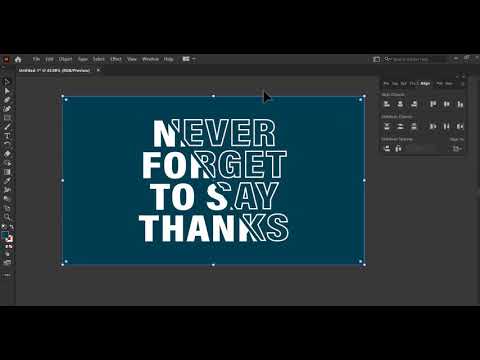Select the Direct Selection tool
Image resolution: width=480 pixels, height=360 pixels.
pyautogui.click(x=7, y=91)
